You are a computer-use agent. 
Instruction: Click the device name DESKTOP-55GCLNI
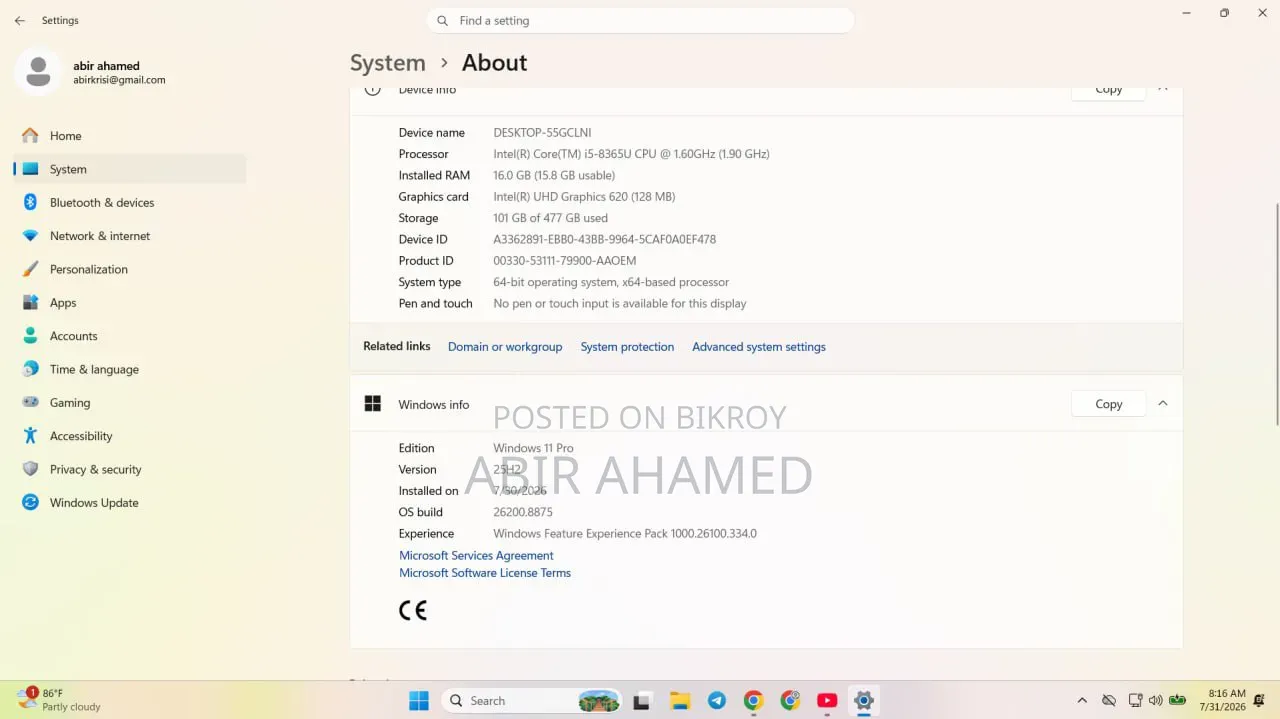click(542, 133)
